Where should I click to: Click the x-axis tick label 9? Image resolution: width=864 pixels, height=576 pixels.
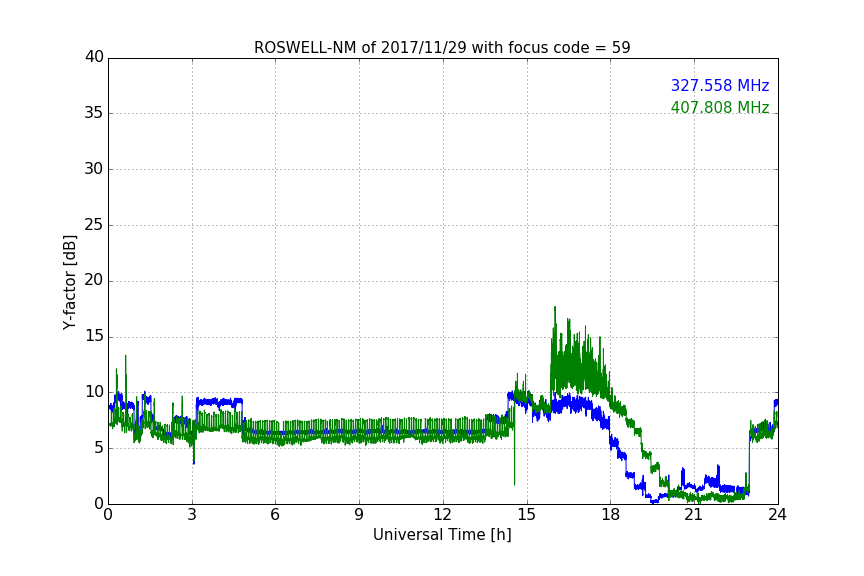point(359,515)
